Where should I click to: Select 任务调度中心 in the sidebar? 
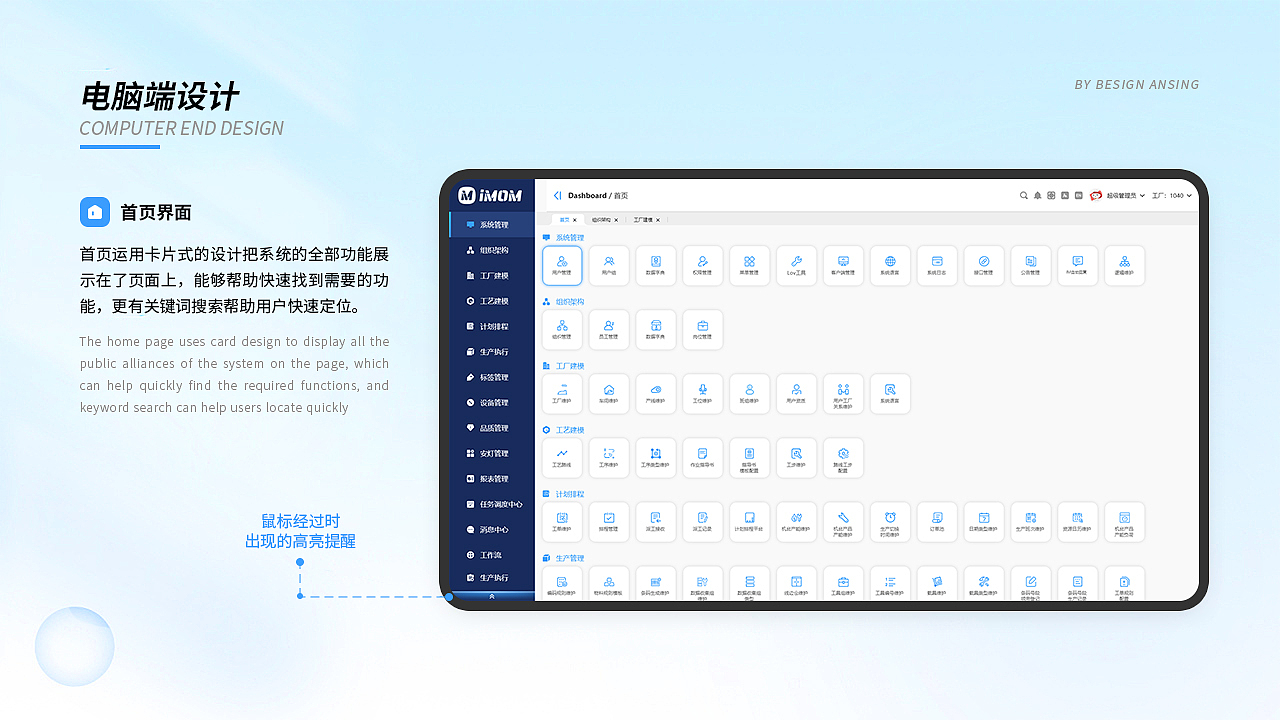492,505
